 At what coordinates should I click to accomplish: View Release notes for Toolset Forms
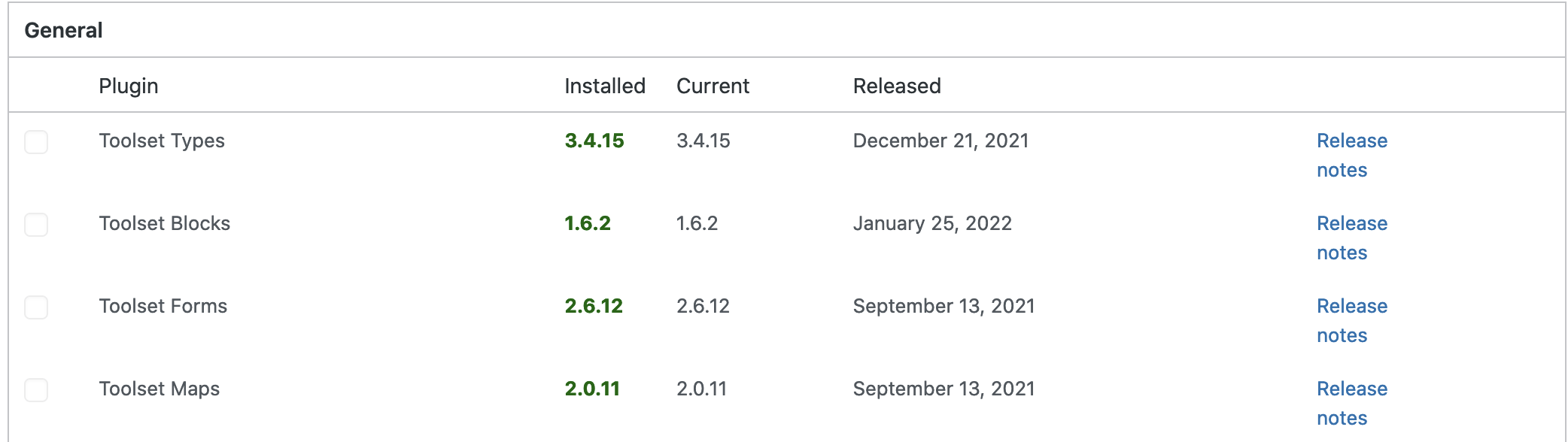[1352, 321]
